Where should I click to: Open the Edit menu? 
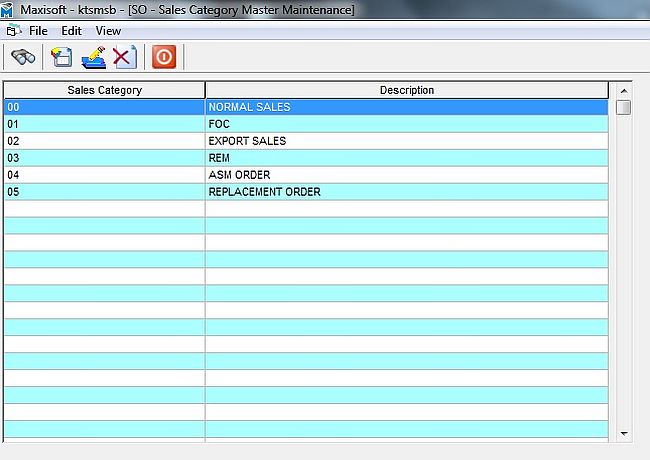[71, 31]
